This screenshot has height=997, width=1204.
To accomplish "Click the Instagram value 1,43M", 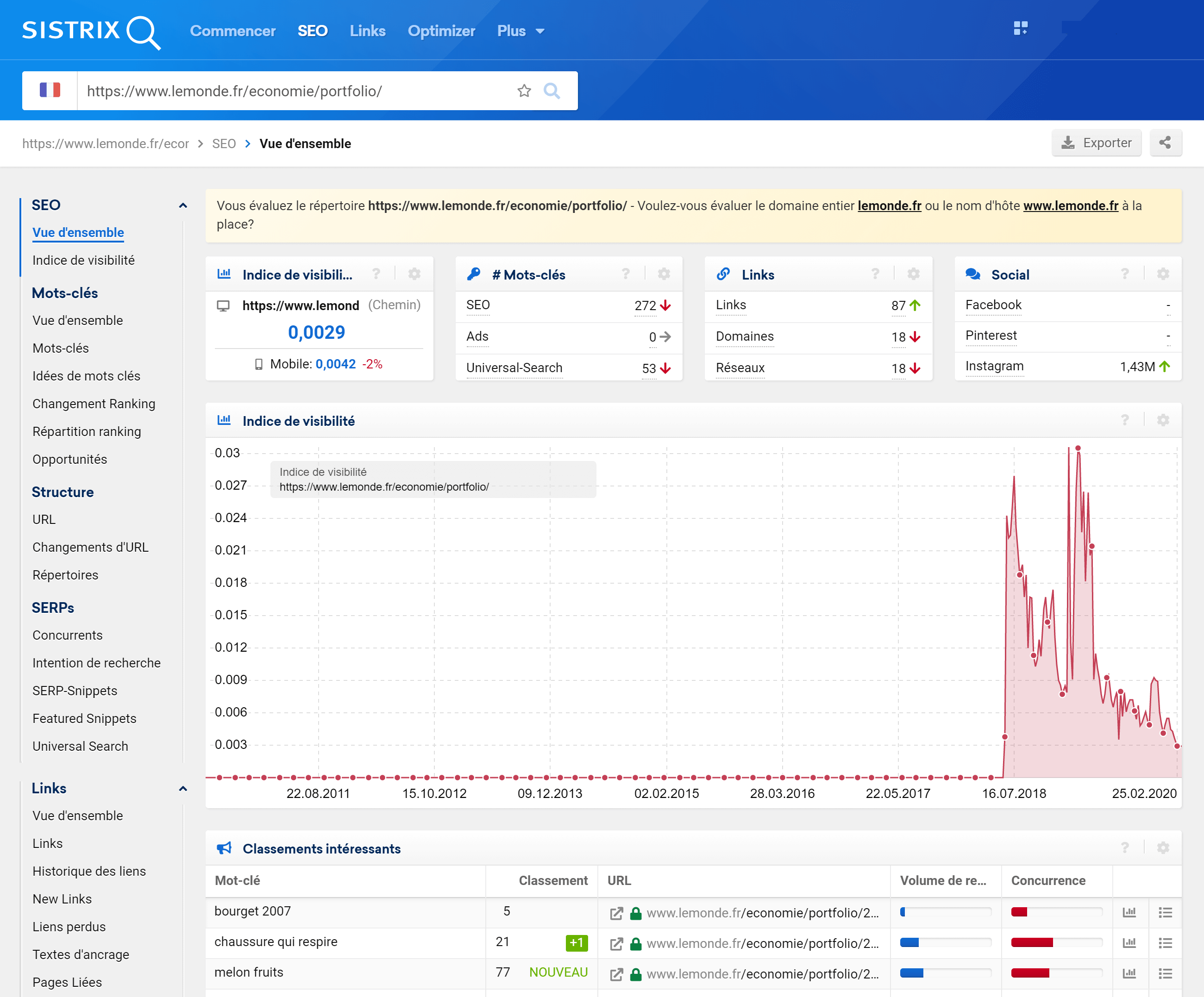I will (1137, 367).
